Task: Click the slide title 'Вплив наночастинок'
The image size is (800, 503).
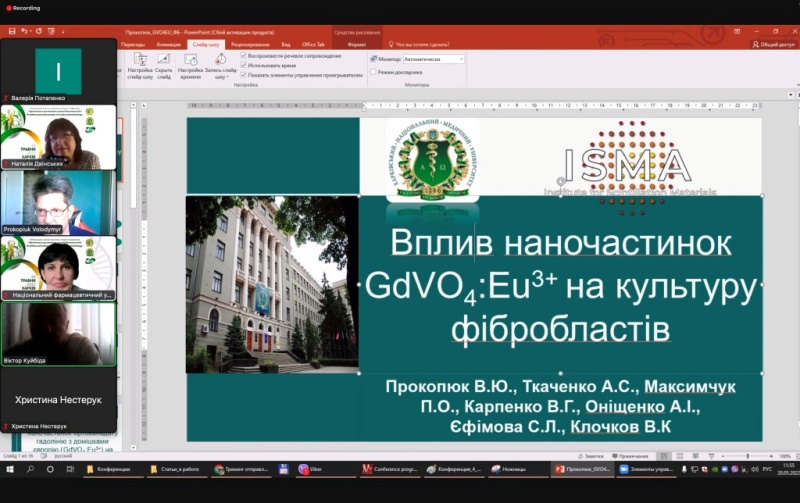Action: click(561, 243)
